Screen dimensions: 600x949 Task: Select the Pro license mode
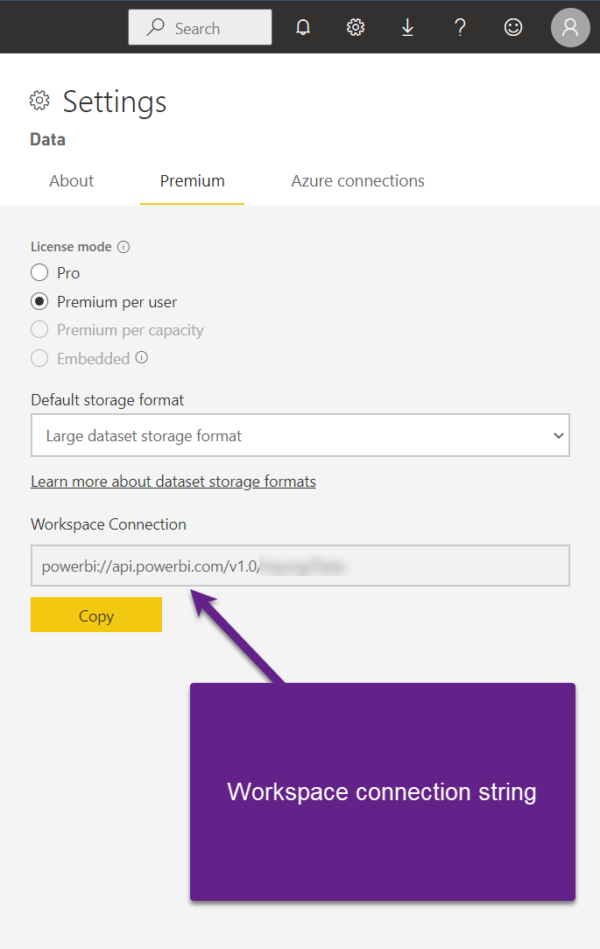click(40, 272)
